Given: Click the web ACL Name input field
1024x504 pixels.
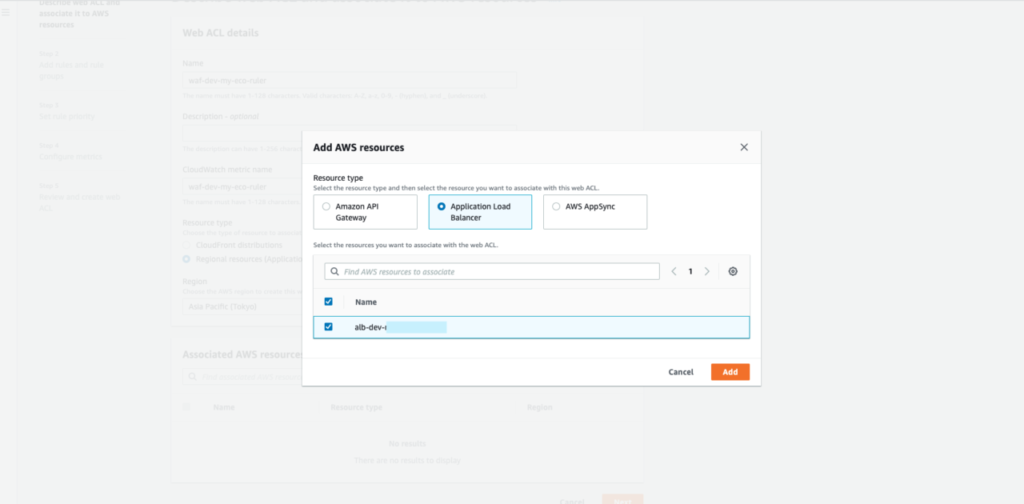Looking at the screenshot, I should (349, 80).
